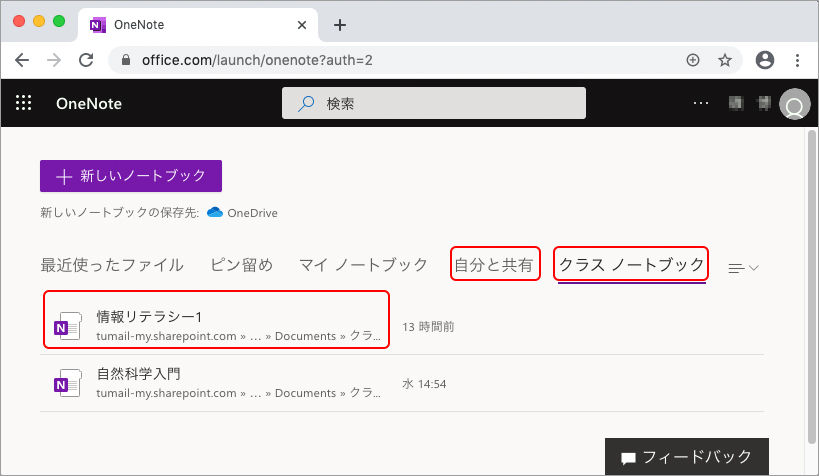
Task: Open the Office app launcher grid
Action: tap(24, 103)
